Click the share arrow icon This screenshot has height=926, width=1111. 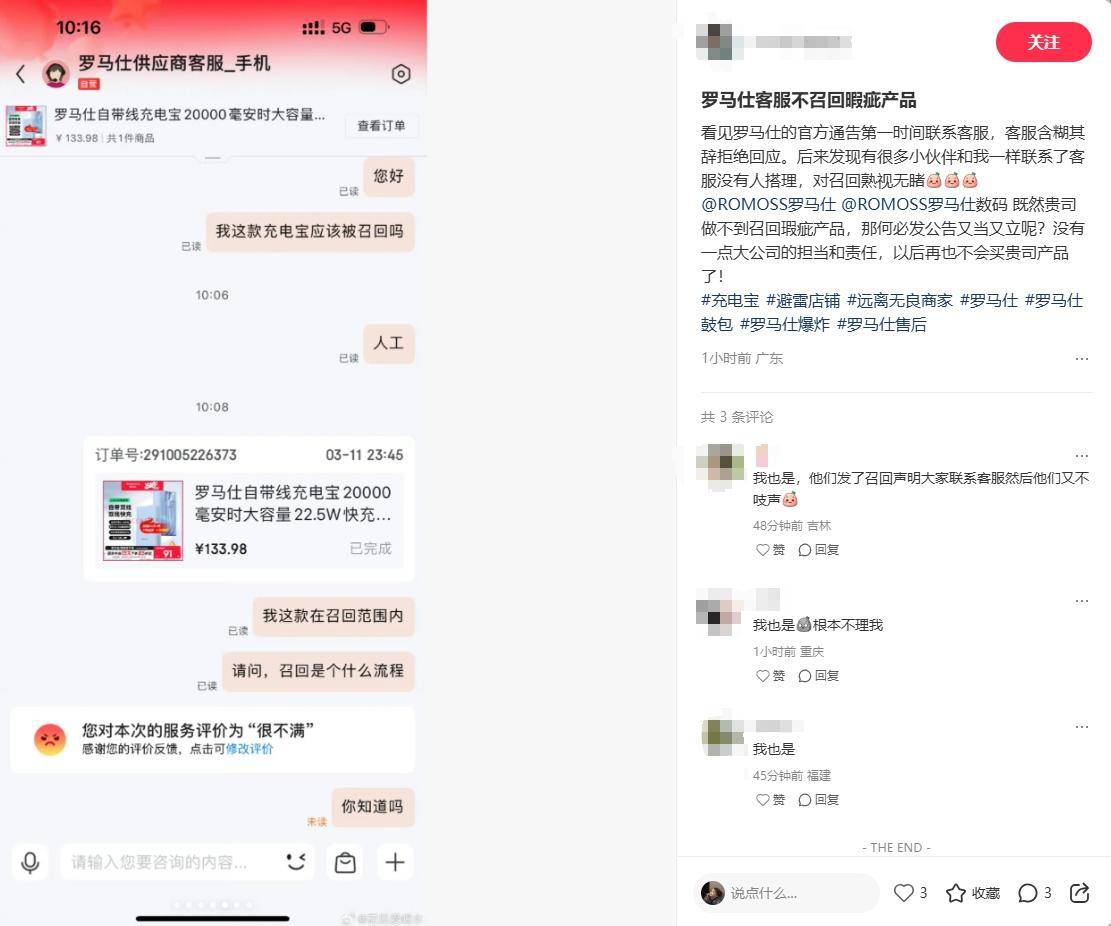1079,893
